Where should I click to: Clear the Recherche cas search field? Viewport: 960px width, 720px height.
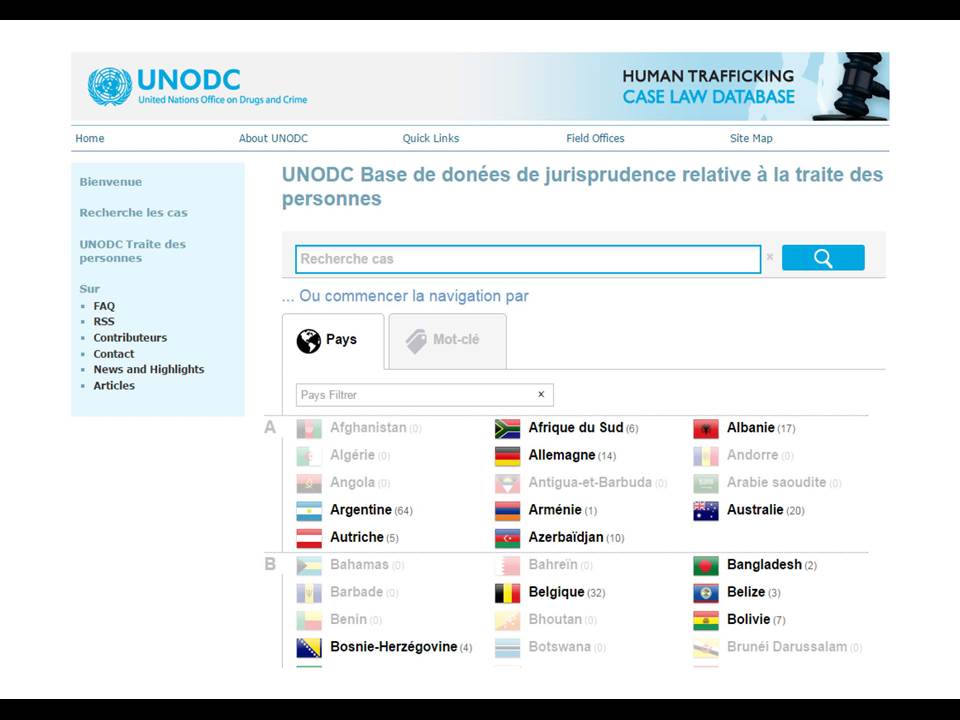point(770,257)
